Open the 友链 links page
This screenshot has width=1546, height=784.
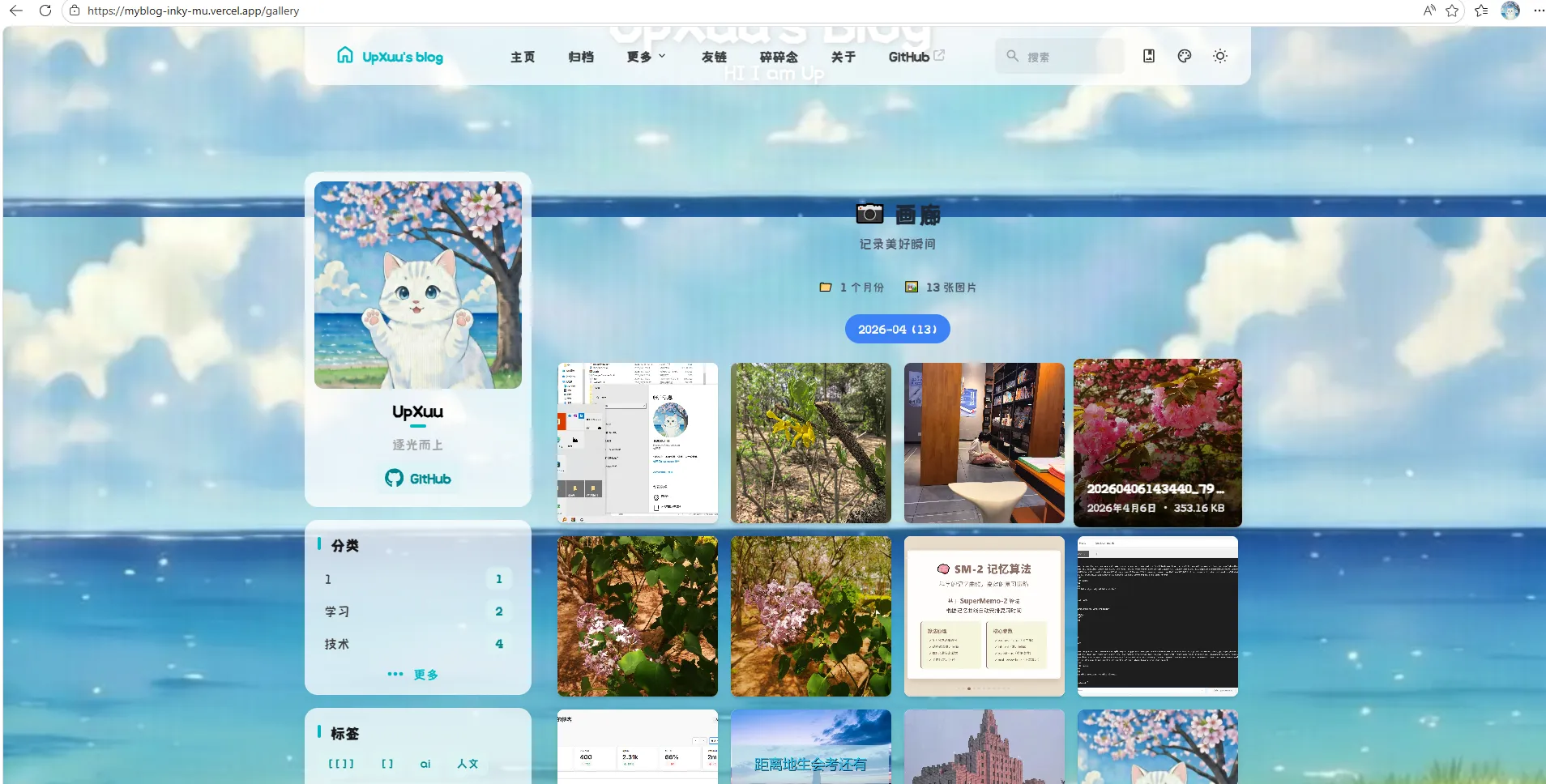(714, 57)
